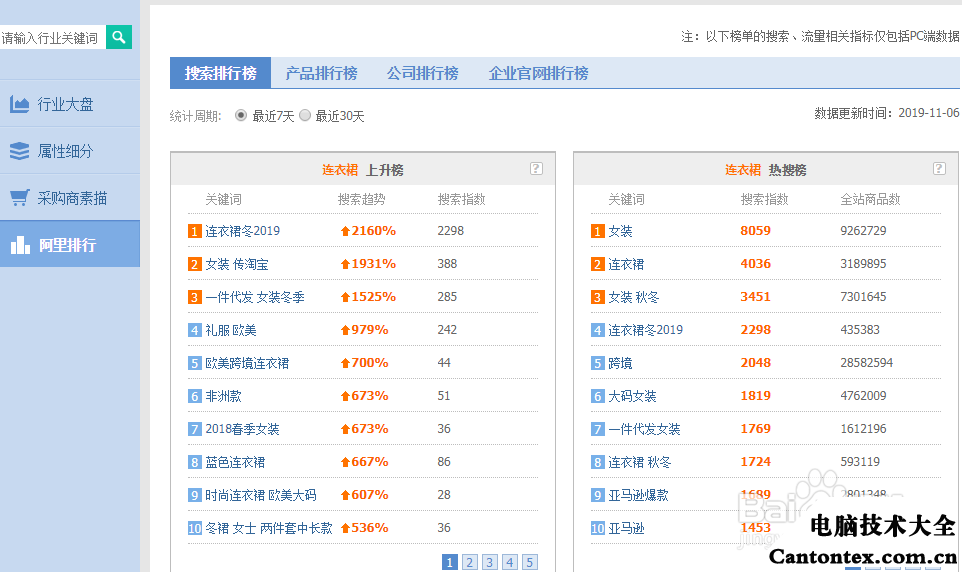Go to page 2 of 上升榜
Screen dimensions: 962x572
click(470, 563)
